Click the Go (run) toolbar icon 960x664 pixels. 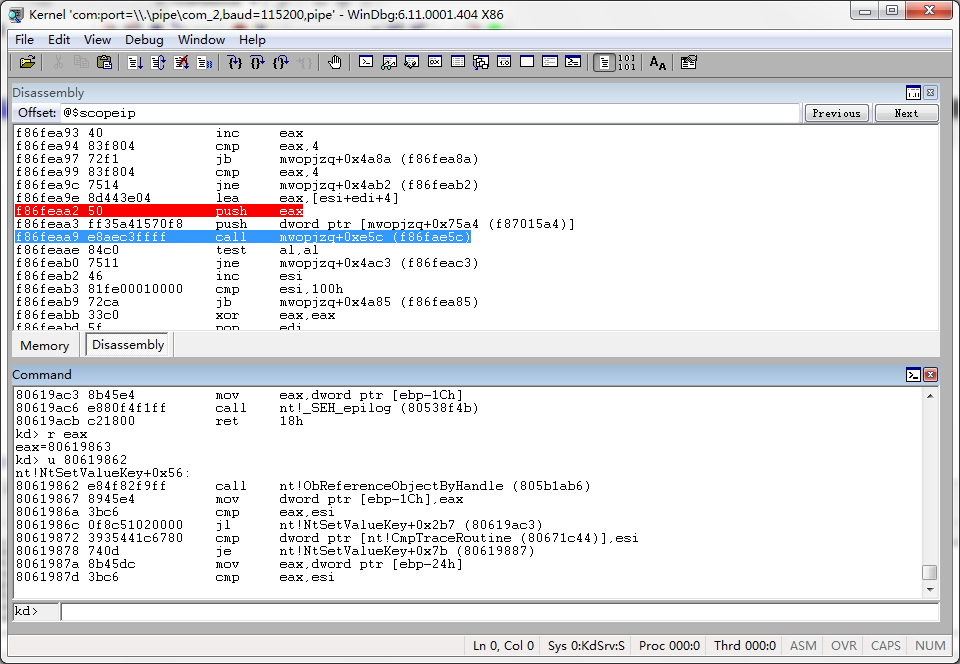[x=135, y=62]
